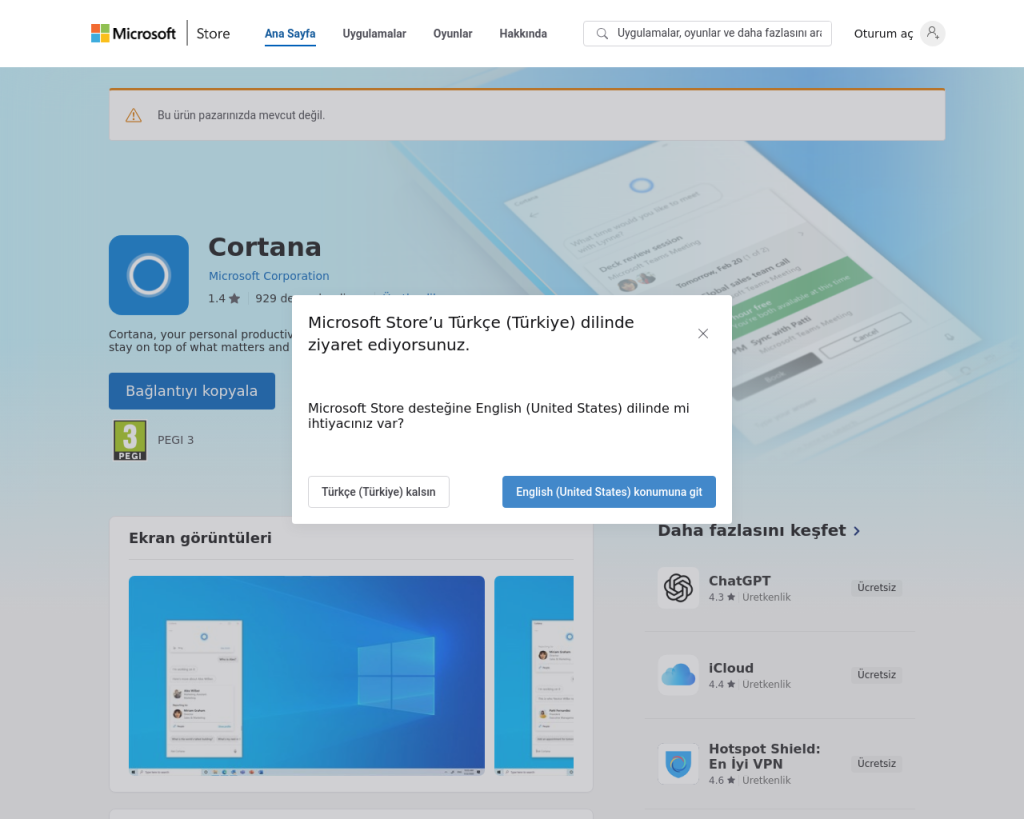Click Ücretsiz badge next to iCloud
The image size is (1024, 819).
pyautogui.click(x=876, y=675)
